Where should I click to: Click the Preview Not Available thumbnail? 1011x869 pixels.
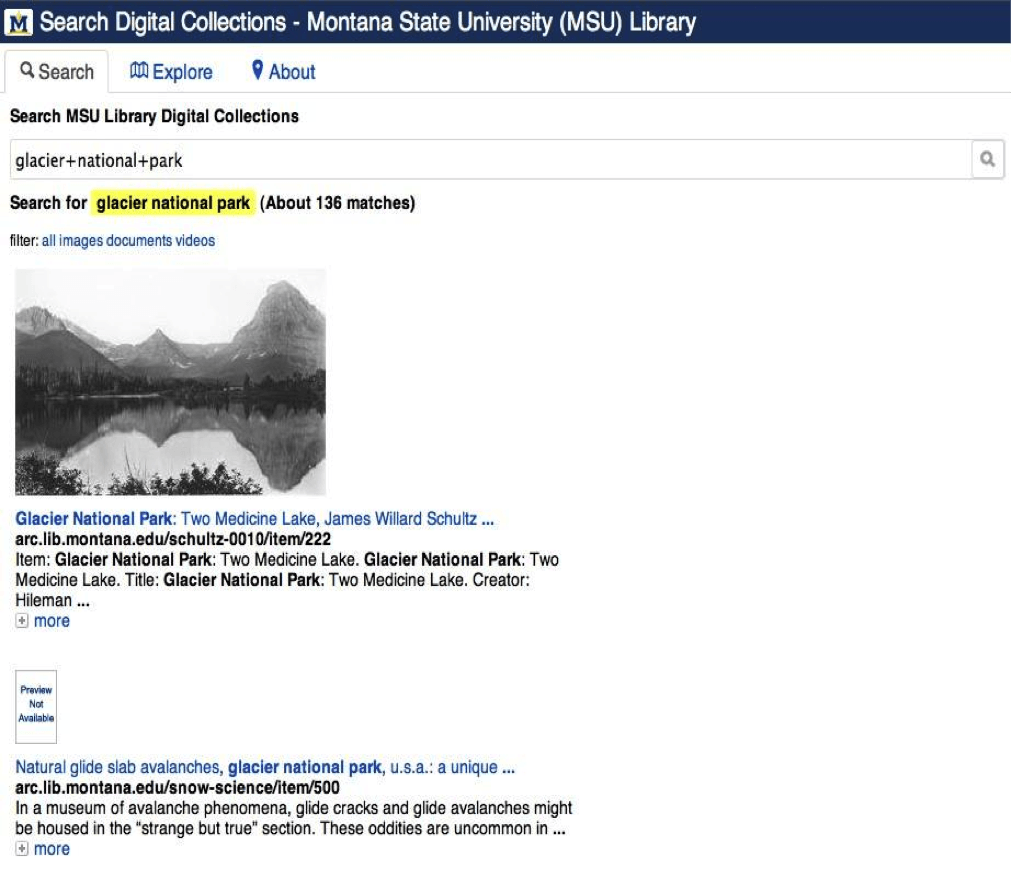tap(36, 706)
